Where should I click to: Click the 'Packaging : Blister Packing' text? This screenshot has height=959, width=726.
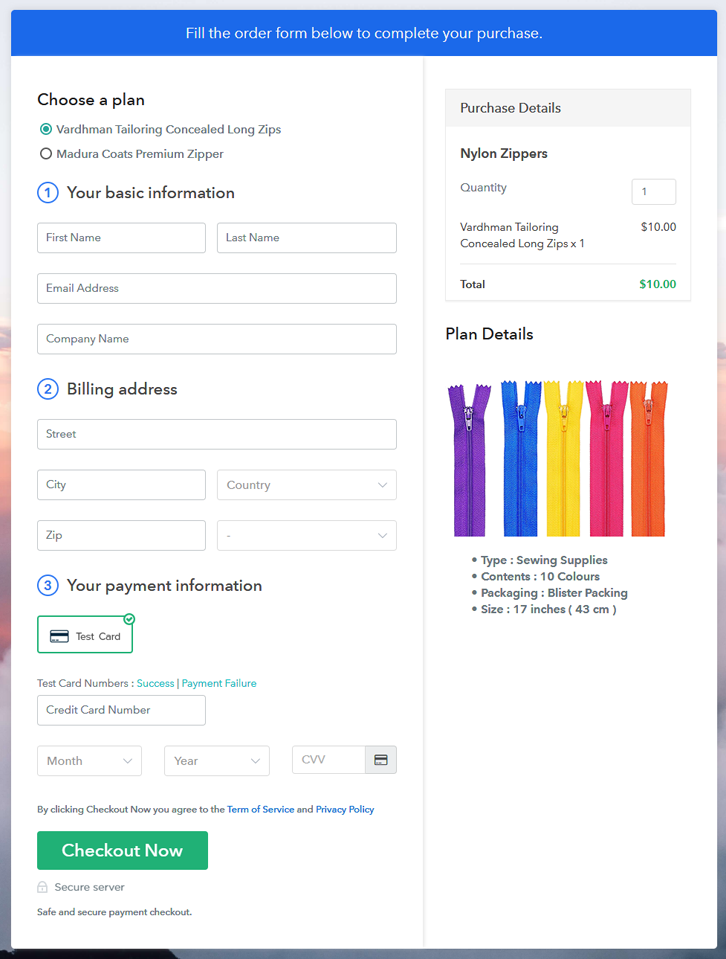point(554,593)
